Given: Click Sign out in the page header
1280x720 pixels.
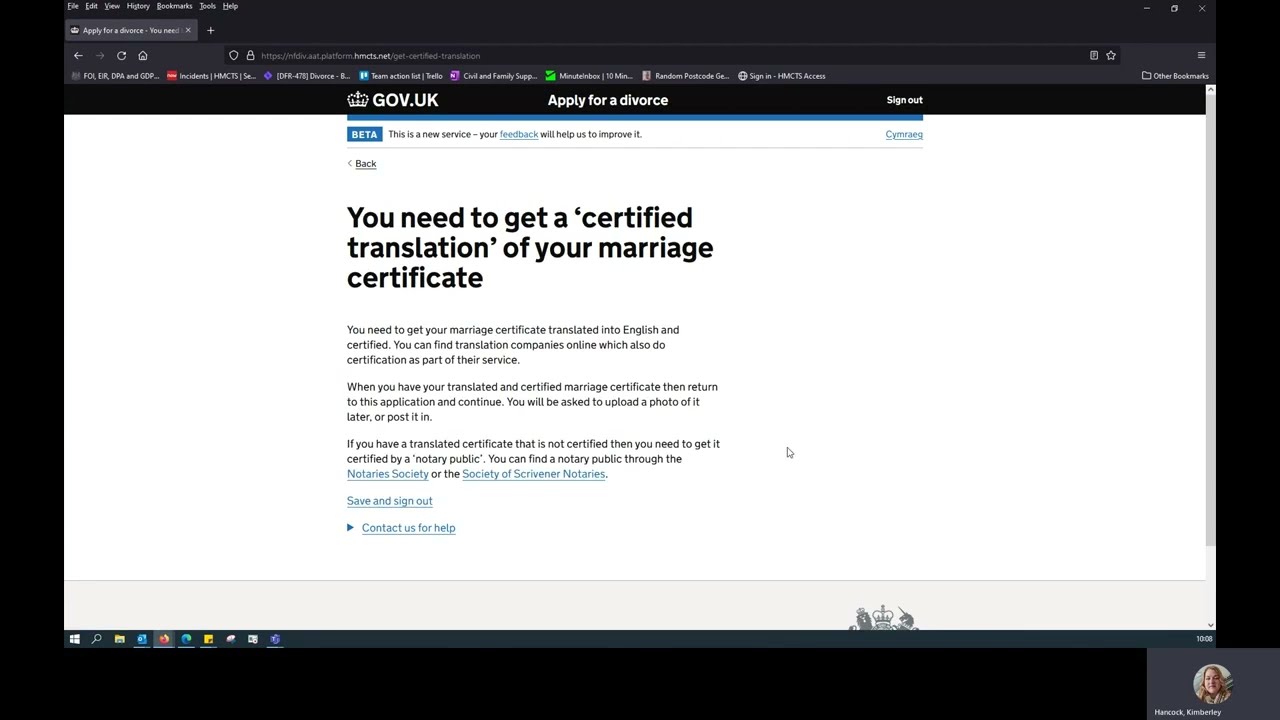Looking at the screenshot, I should coord(904,100).
